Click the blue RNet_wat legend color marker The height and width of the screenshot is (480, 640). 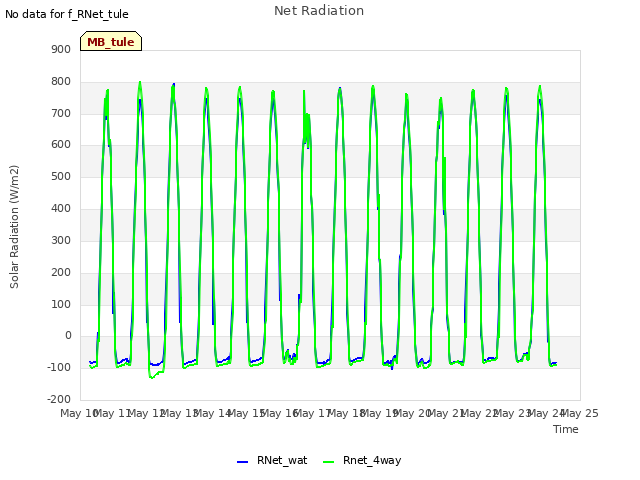(242, 462)
